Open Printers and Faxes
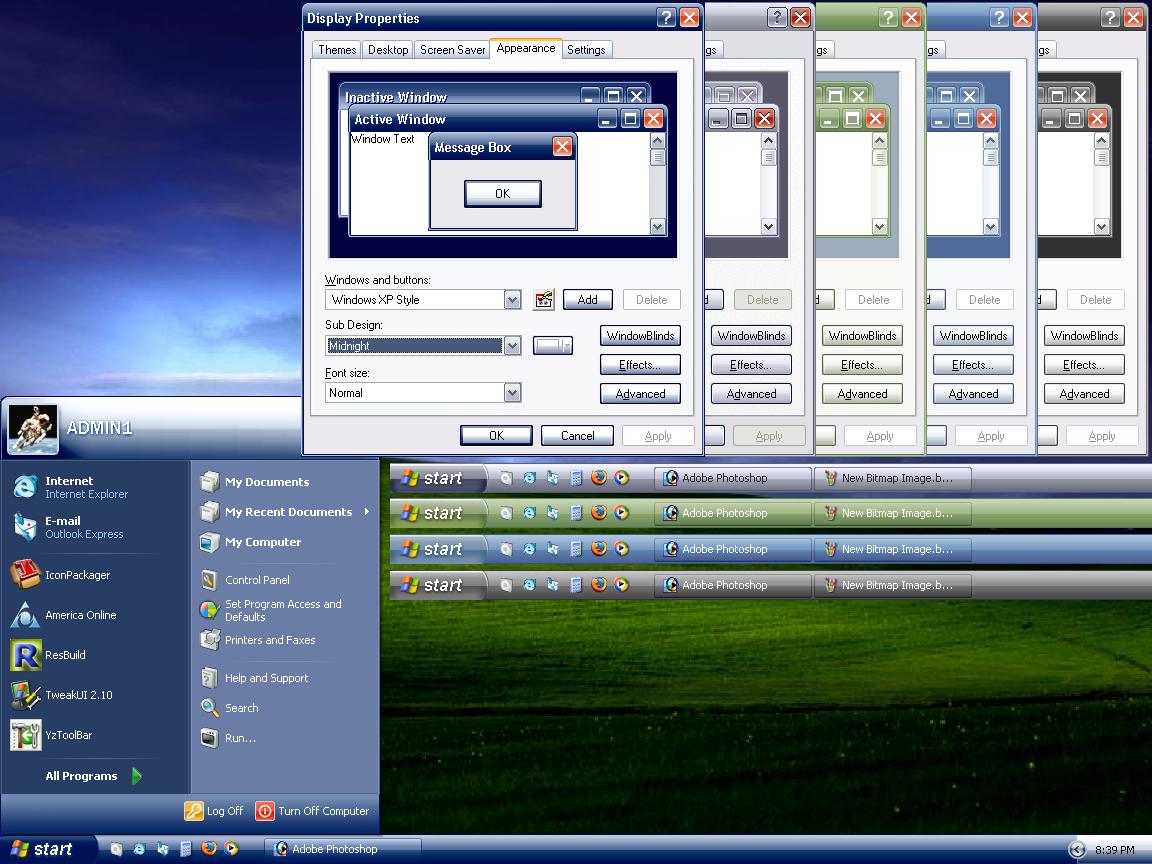Screen dimensions: 1152x864 click(258, 640)
